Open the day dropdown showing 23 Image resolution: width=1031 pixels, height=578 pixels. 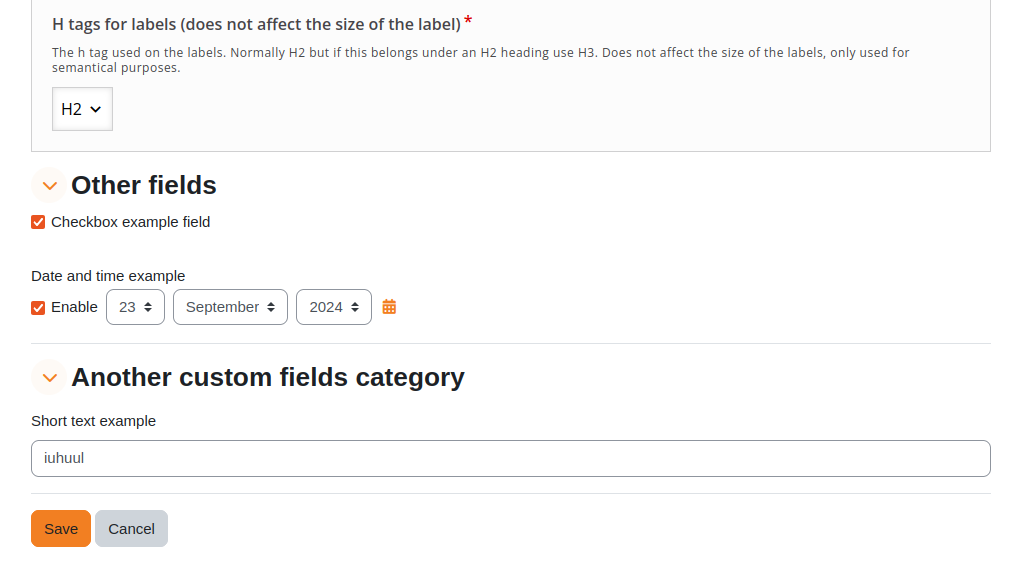(135, 307)
